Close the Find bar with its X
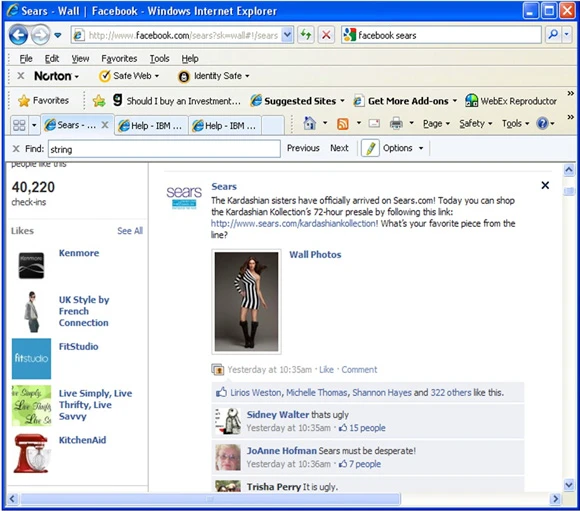580x511 pixels. pos(16,149)
